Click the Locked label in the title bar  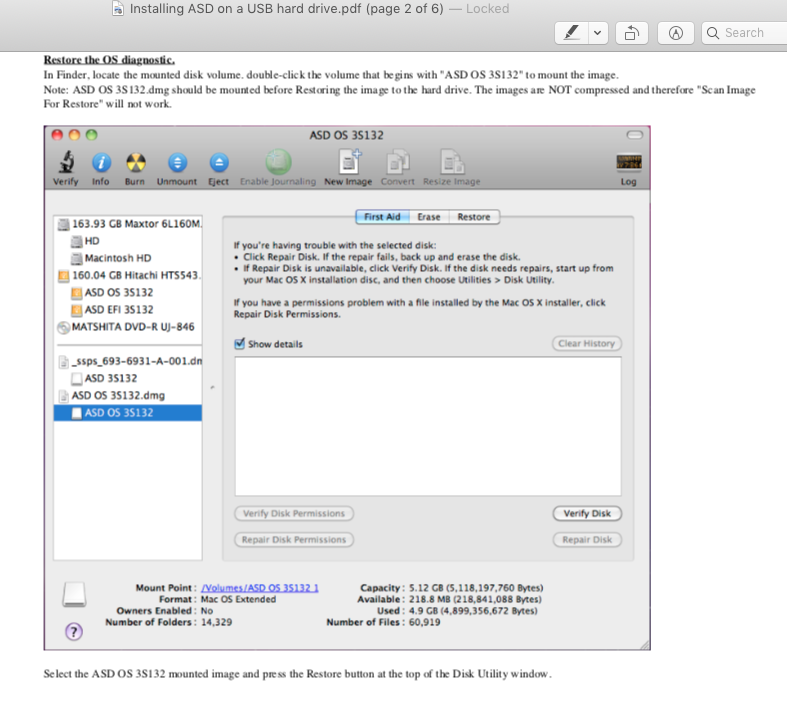(x=487, y=9)
